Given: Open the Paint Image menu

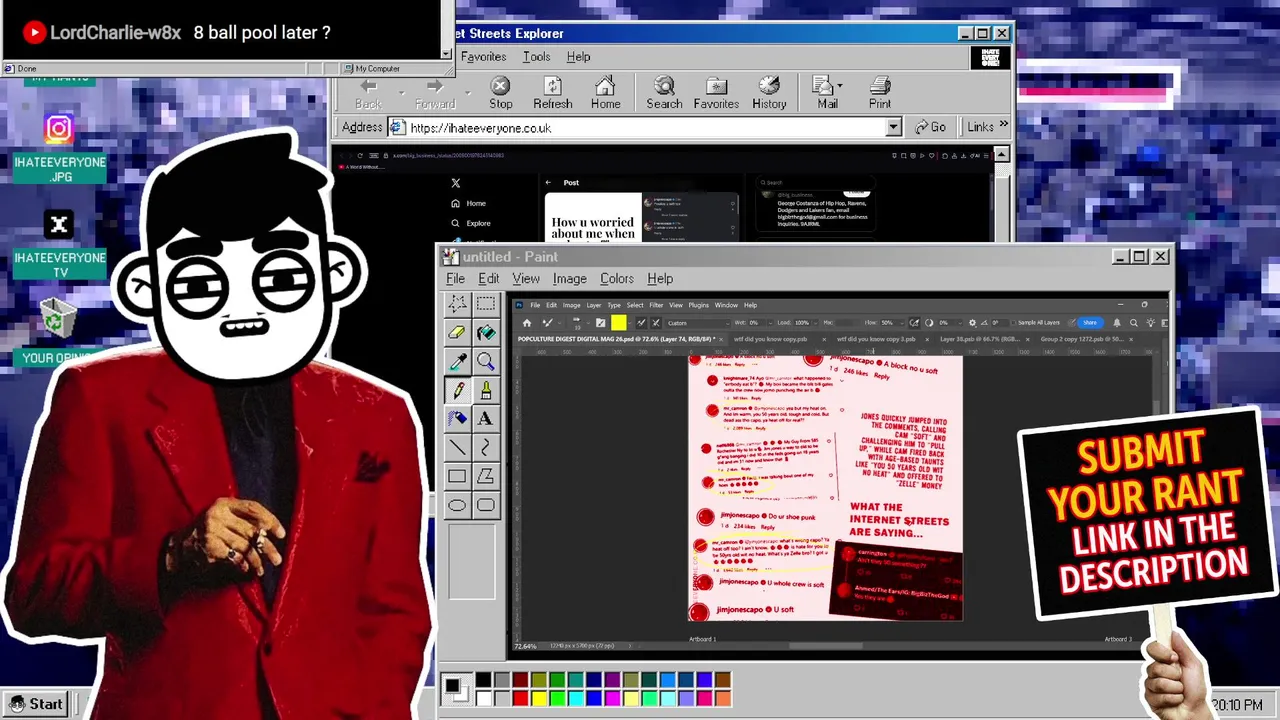Looking at the screenshot, I should click(569, 279).
